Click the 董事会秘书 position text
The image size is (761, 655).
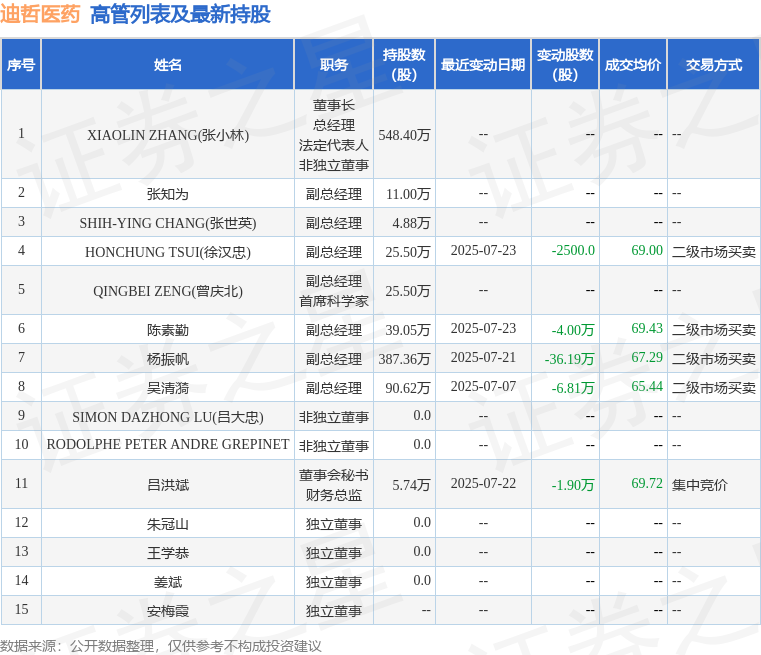click(x=333, y=475)
